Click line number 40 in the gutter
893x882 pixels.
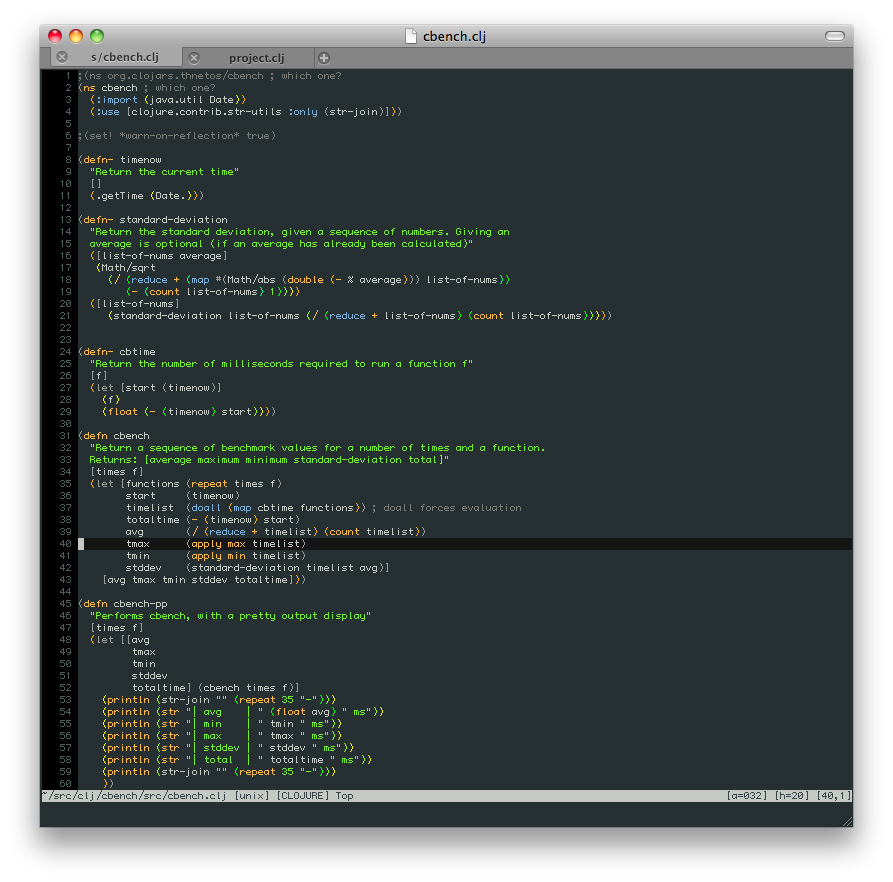[x=65, y=544]
